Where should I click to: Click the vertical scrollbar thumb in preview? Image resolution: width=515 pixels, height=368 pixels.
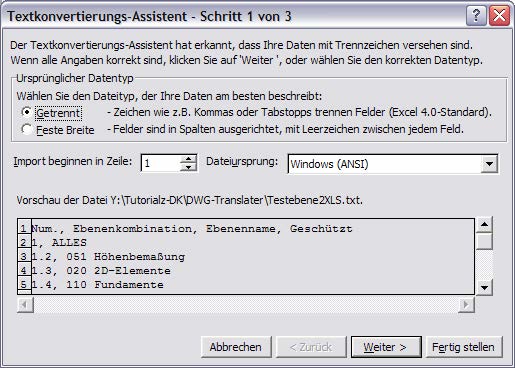point(484,241)
